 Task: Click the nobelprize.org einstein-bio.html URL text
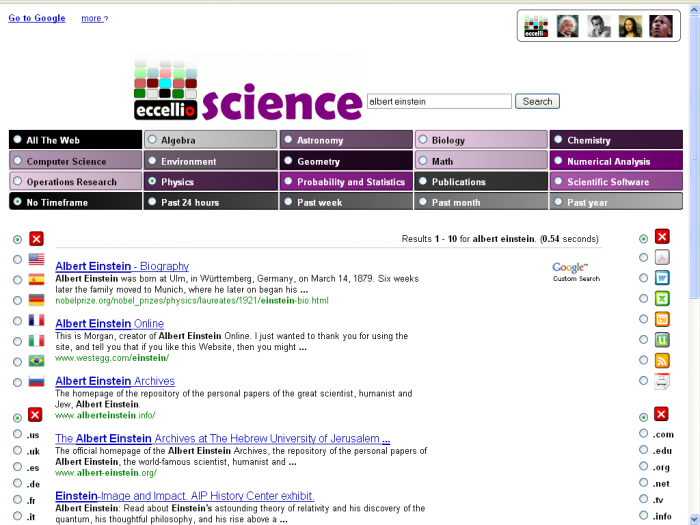(x=192, y=300)
